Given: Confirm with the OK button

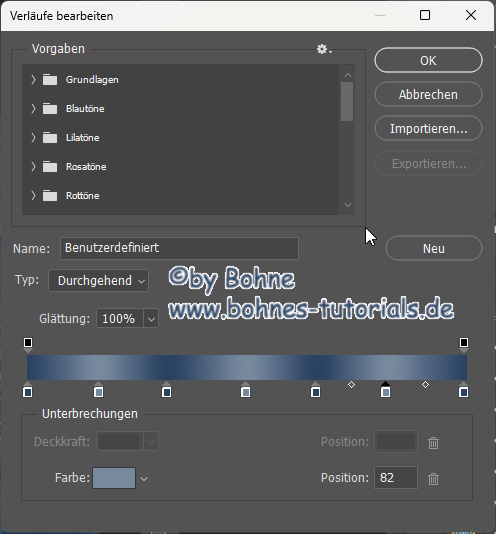Looking at the screenshot, I should click(428, 61).
